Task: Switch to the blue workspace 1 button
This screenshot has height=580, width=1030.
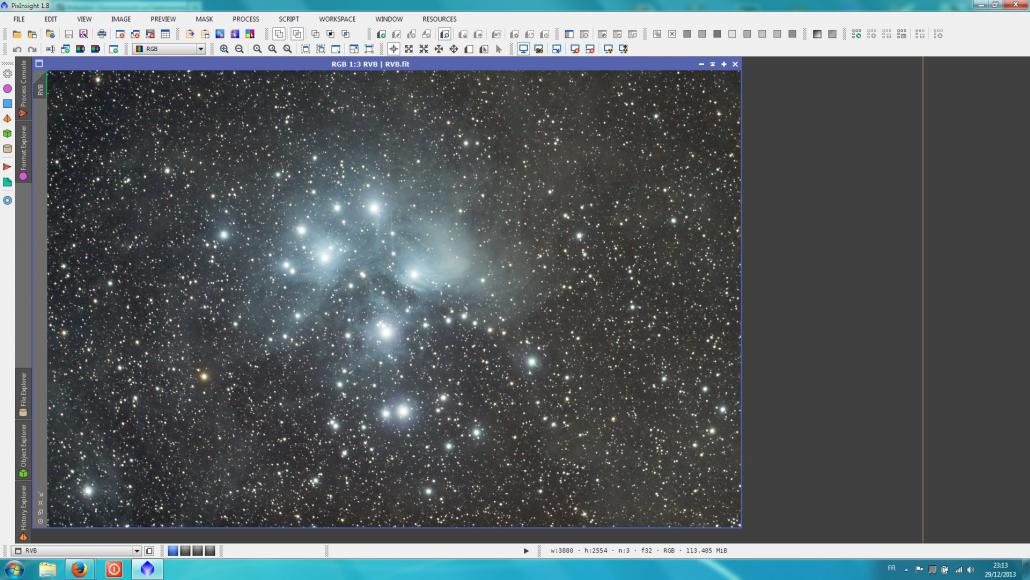Action: point(173,551)
